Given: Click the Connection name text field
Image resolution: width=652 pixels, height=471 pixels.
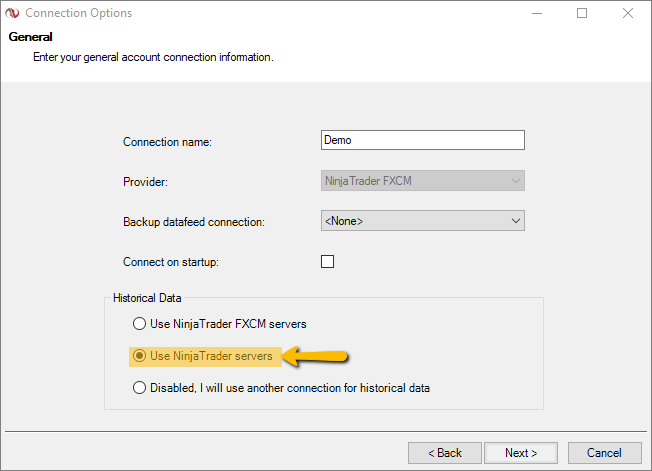Looking at the screenshot, I should click(422, 141).
